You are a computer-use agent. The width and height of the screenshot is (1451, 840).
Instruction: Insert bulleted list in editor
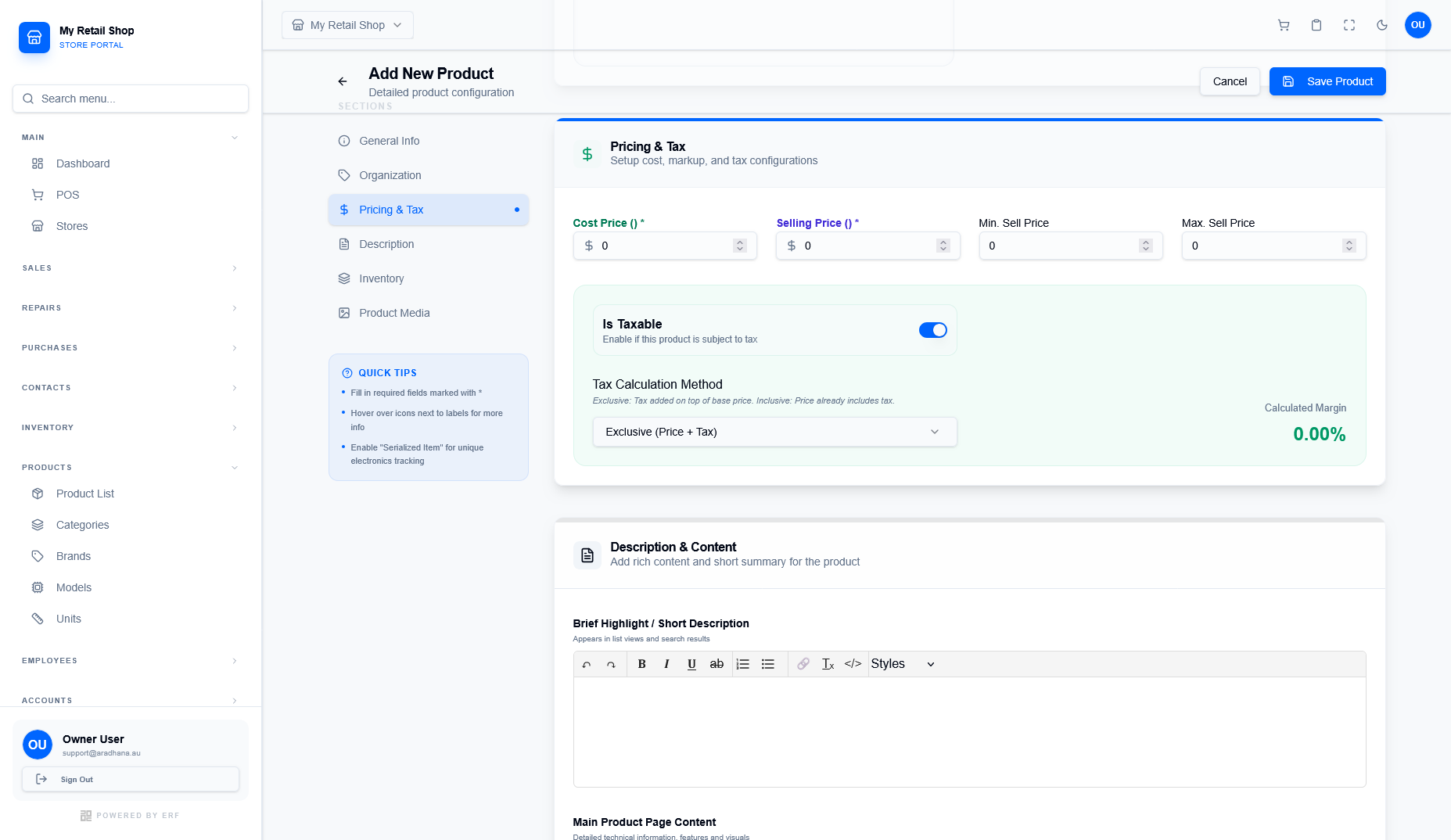click(768, 664)
